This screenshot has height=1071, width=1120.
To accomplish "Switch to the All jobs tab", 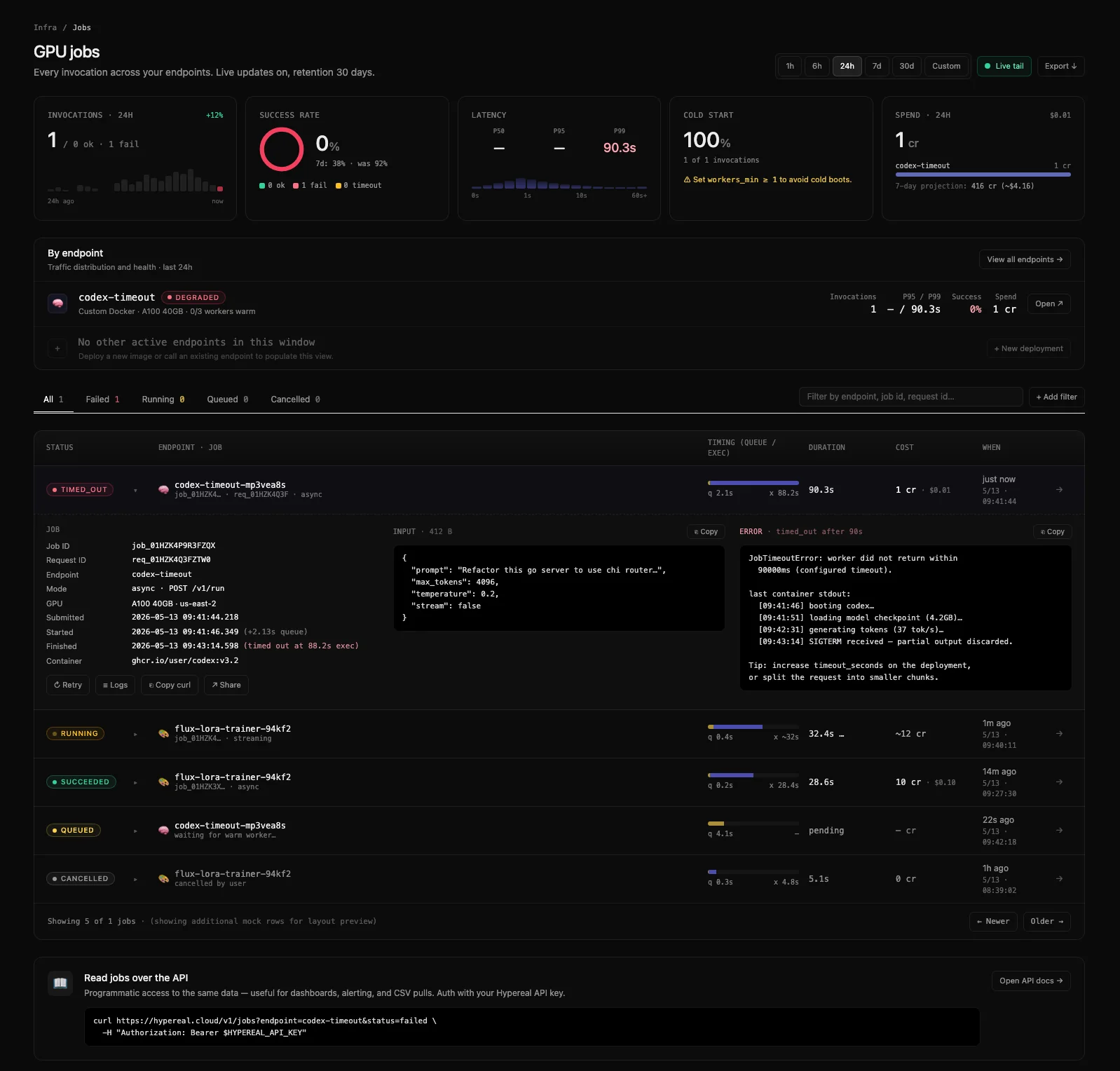I will coord(53,400).
